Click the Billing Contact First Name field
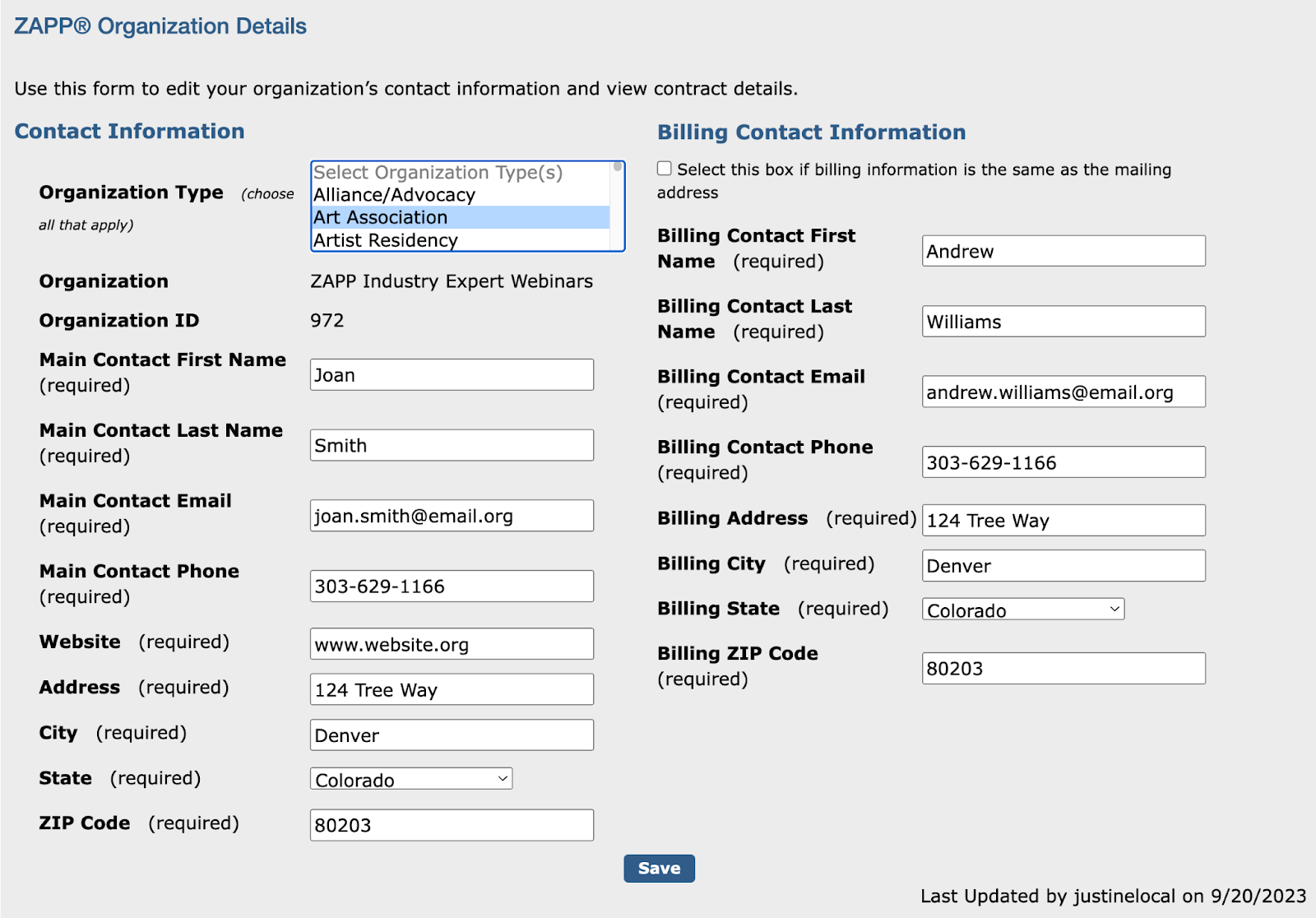1316x918 pixels. pos(1063,251)
